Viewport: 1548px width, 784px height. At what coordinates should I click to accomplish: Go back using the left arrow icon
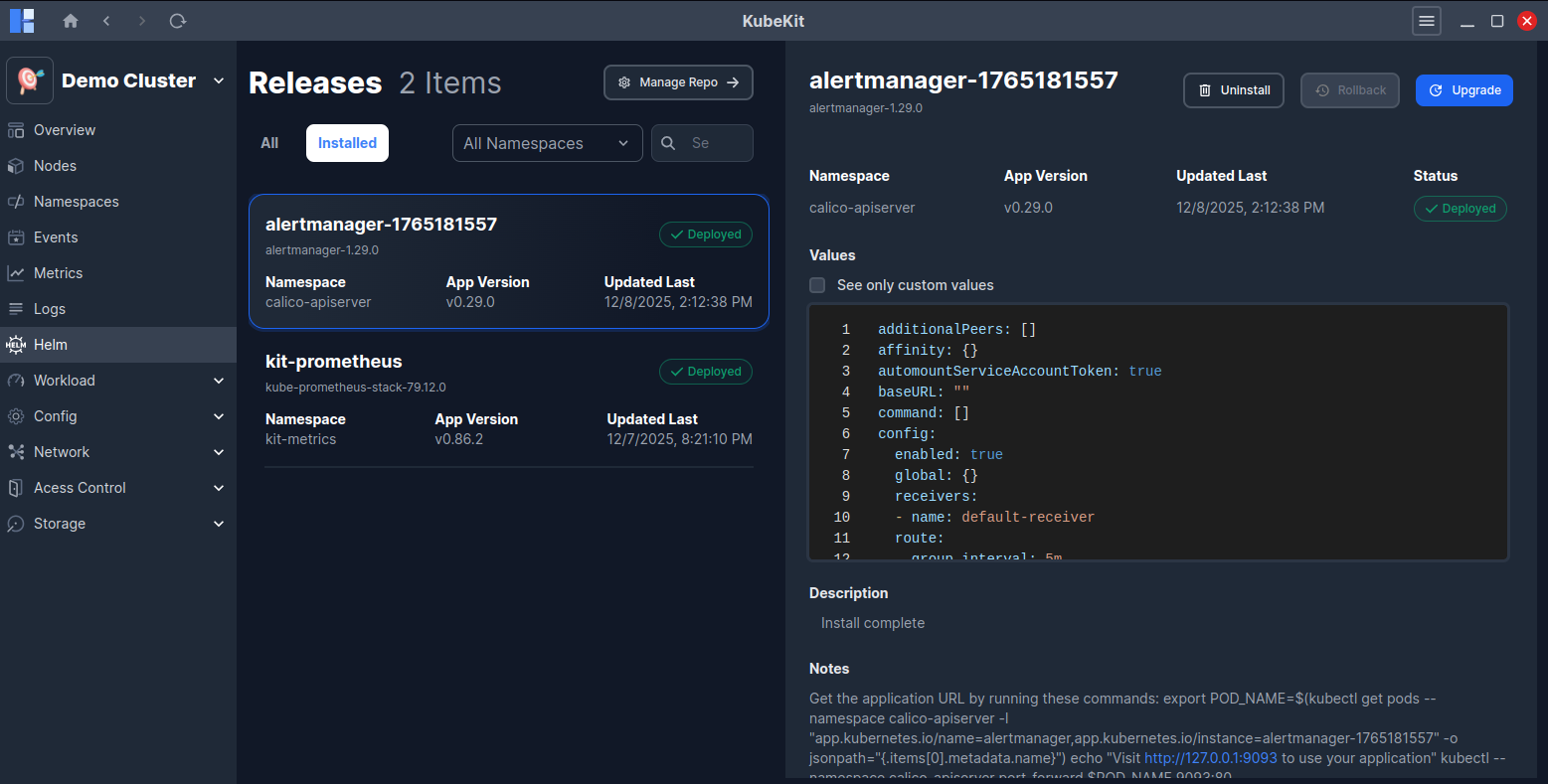106,21
